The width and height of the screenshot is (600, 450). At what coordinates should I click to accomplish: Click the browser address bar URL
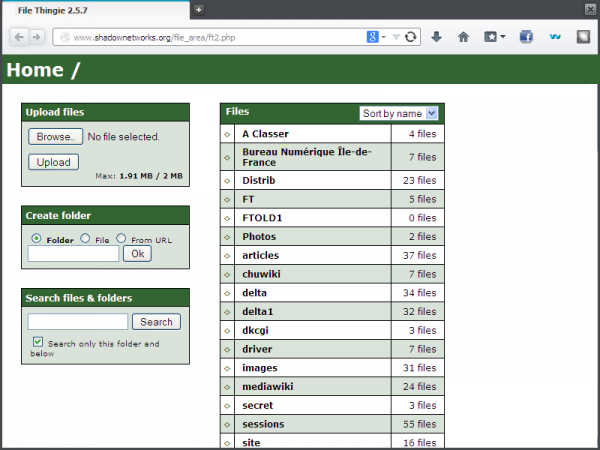pyautogui.click(x=154, y=38)
